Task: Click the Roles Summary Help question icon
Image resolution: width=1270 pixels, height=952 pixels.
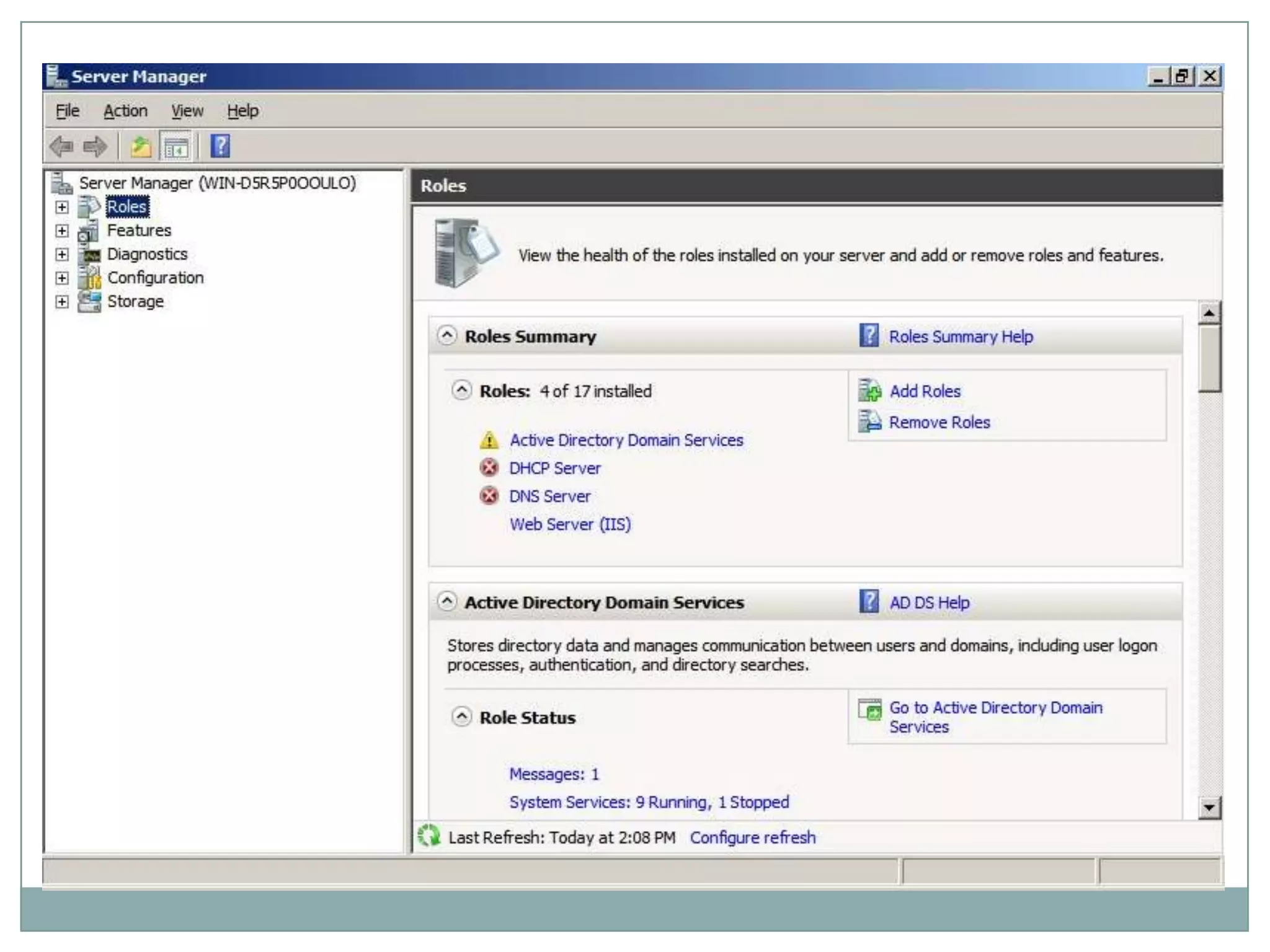Action: tap(869, 336)
